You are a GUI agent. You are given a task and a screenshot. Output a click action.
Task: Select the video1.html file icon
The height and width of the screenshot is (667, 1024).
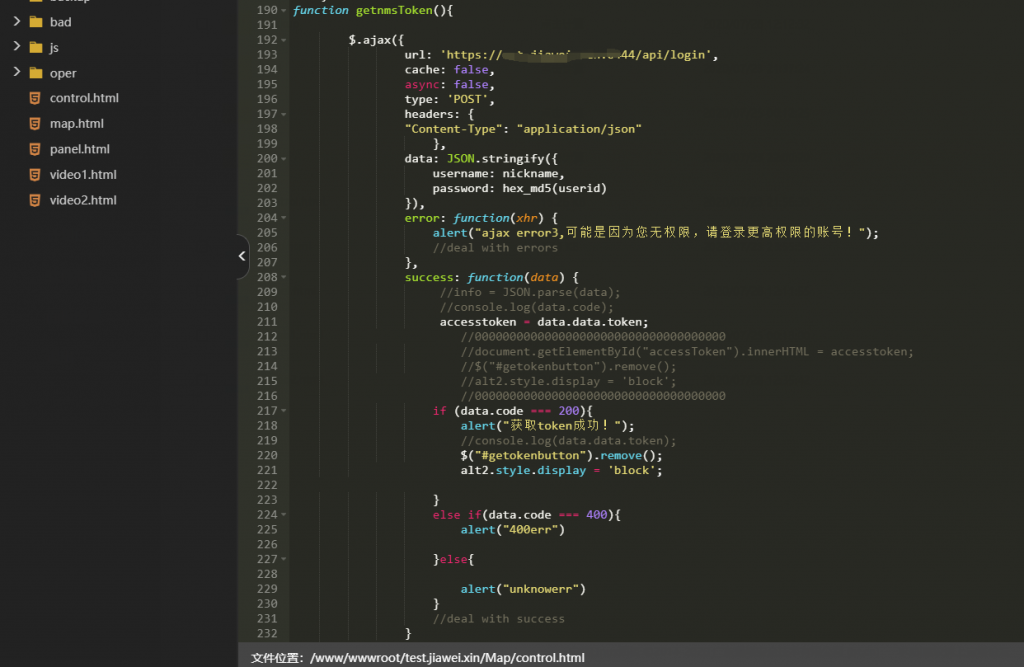pos(35,175)
